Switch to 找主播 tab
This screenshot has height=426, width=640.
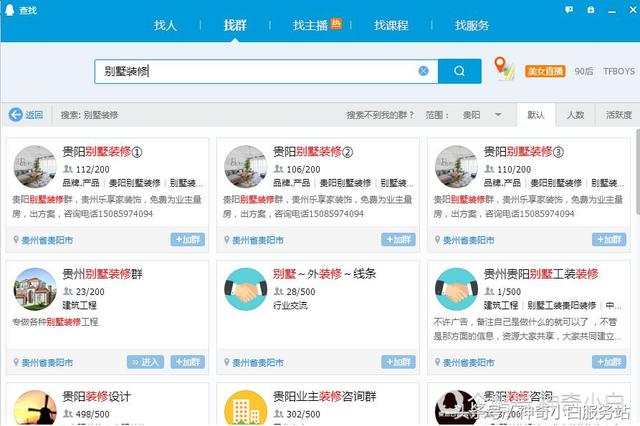310,25
